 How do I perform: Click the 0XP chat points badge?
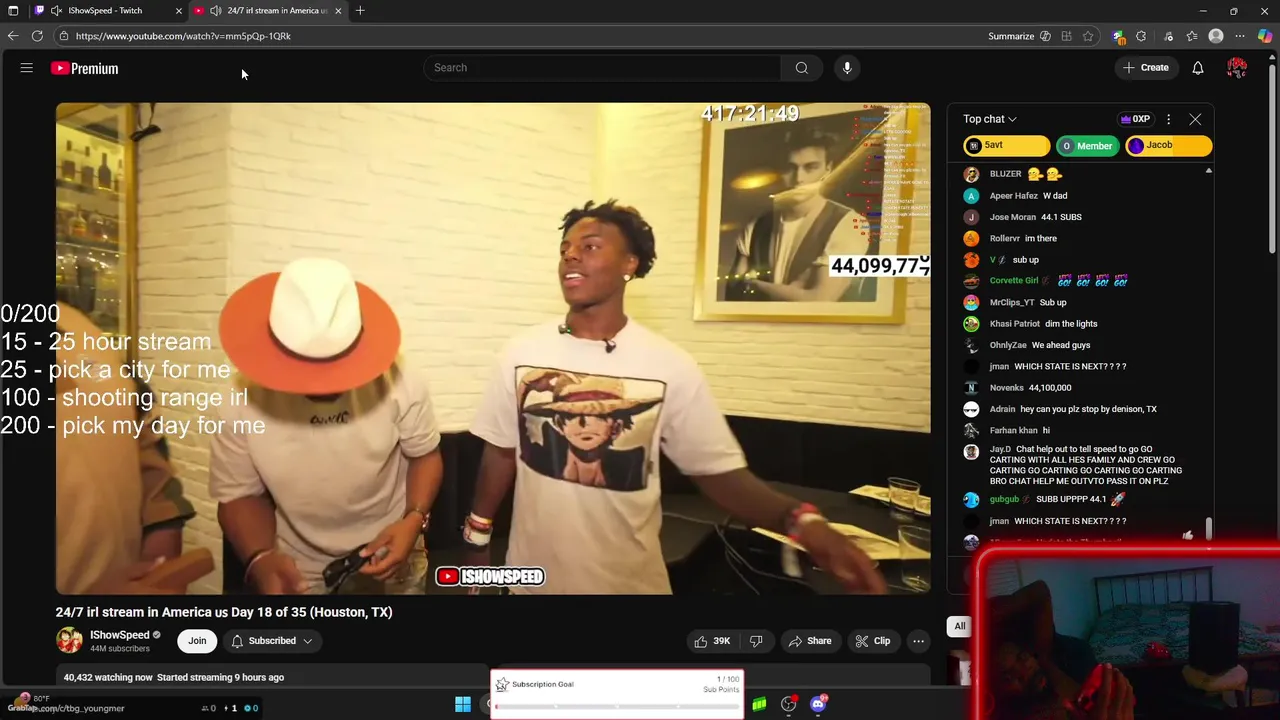click(1135, 119)
